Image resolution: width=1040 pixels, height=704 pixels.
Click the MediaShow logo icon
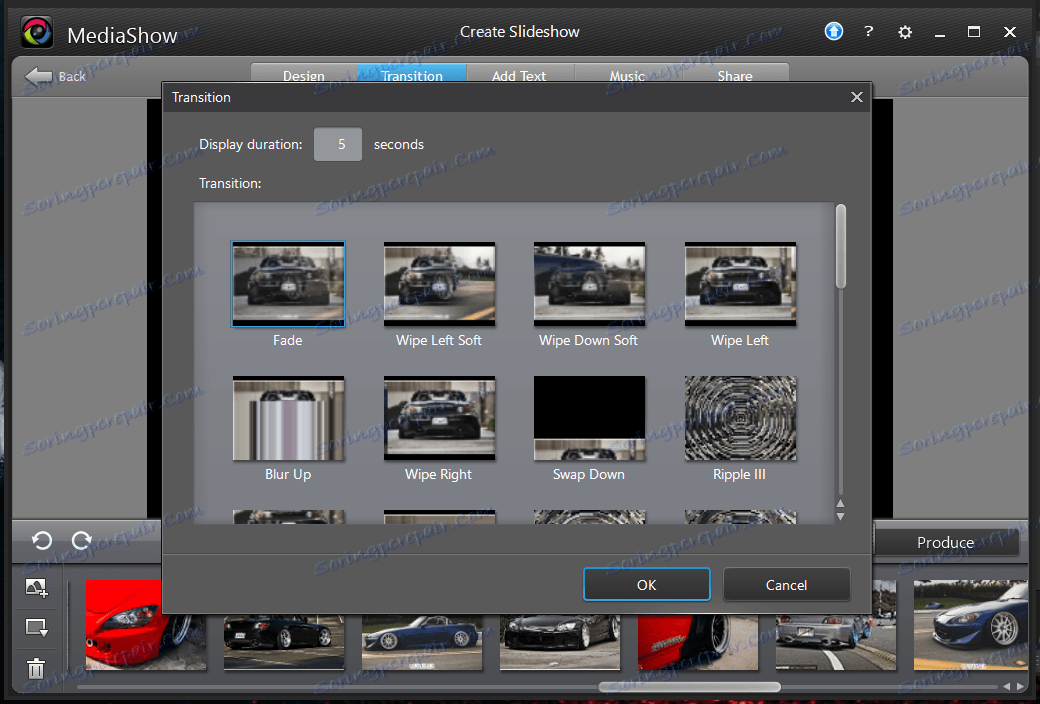[x=37, y=34]
